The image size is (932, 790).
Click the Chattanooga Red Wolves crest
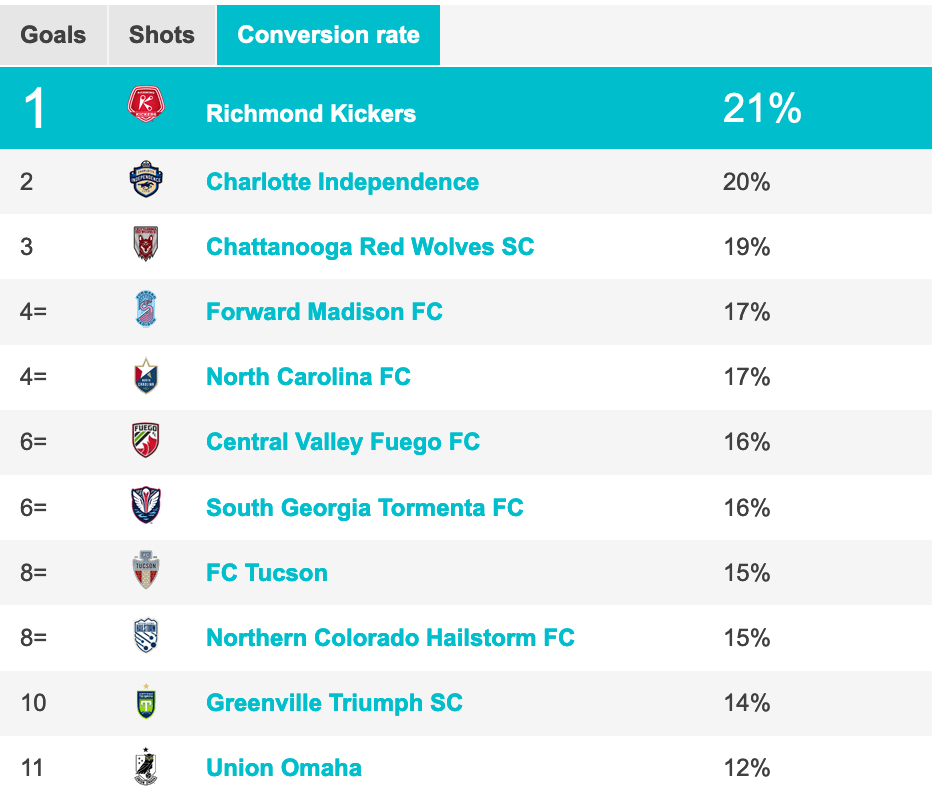pos(146,245)
